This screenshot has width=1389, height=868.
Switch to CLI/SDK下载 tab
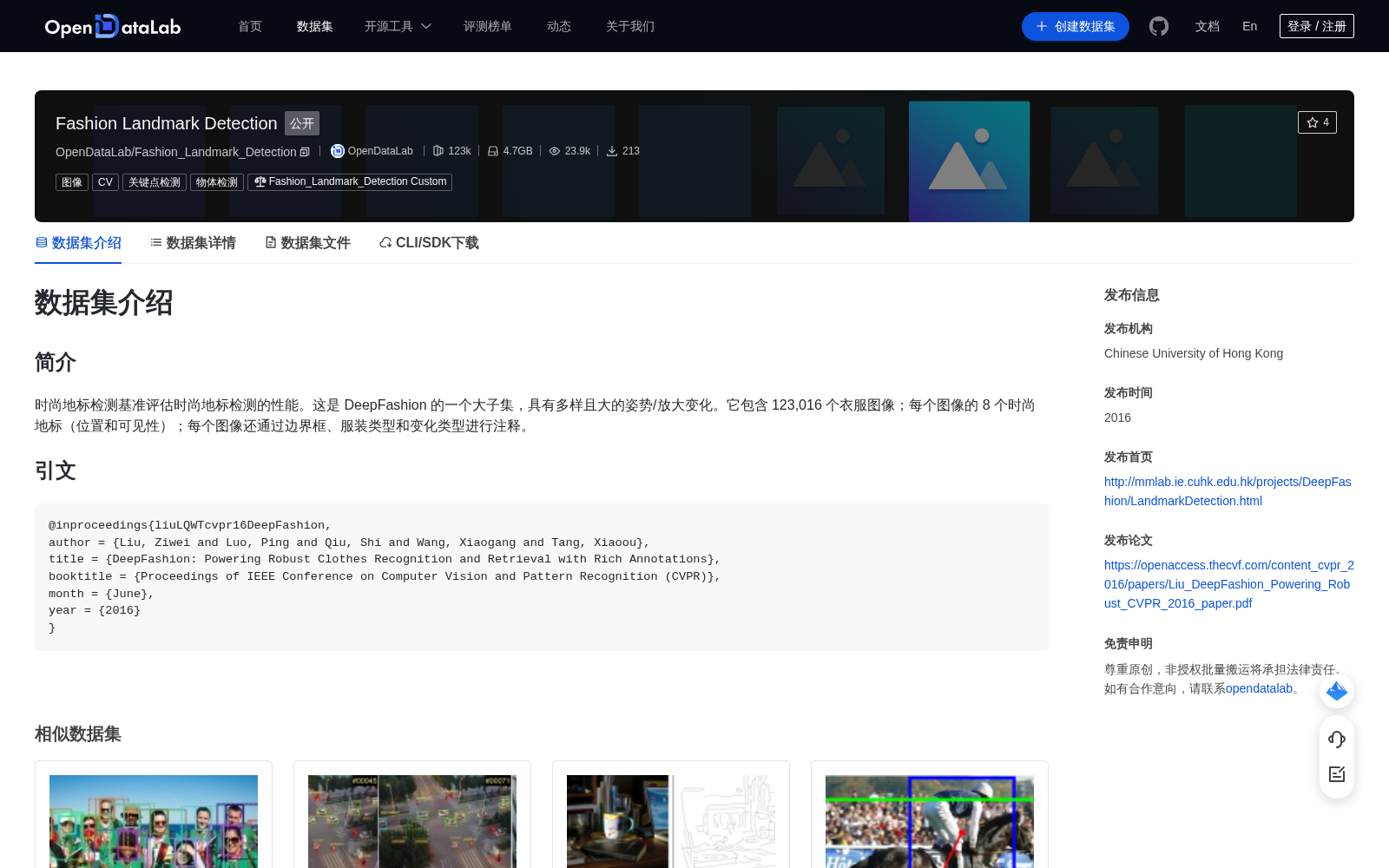429,243
